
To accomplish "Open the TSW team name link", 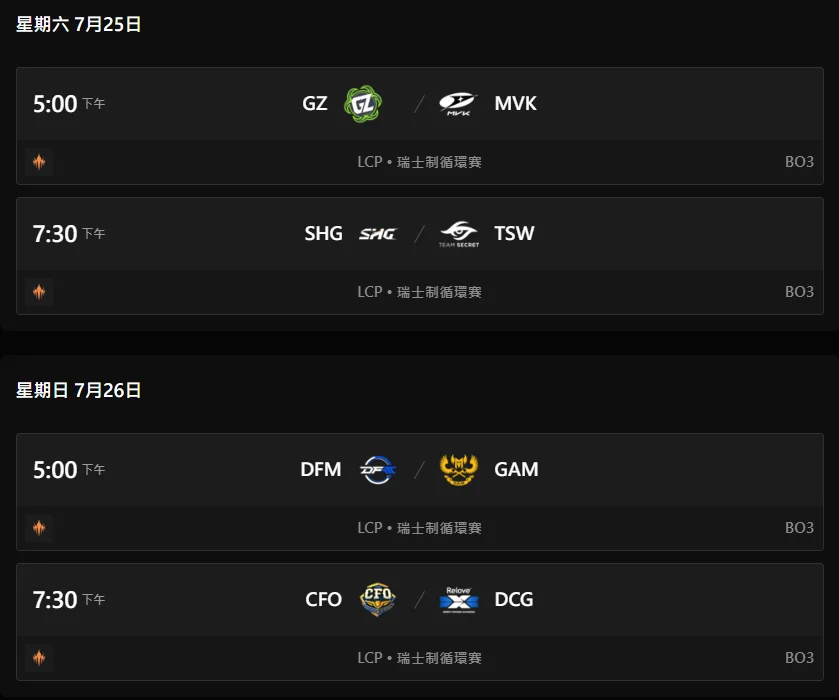I will point(514,233).
